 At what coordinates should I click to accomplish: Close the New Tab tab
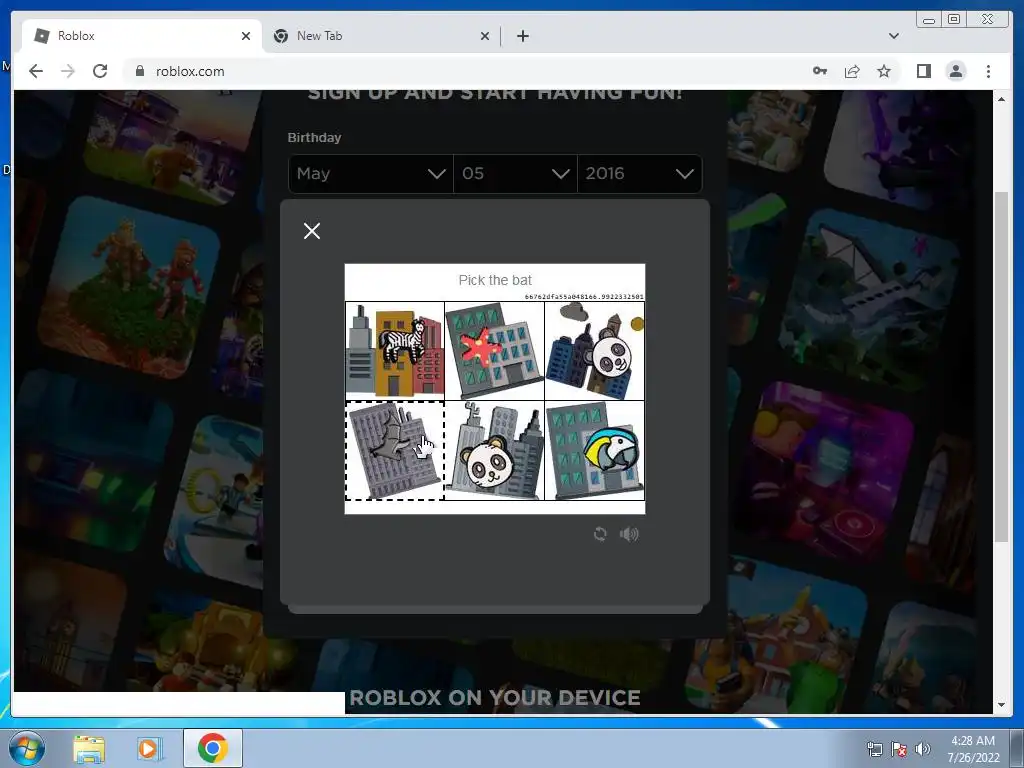tap(485, 36)
